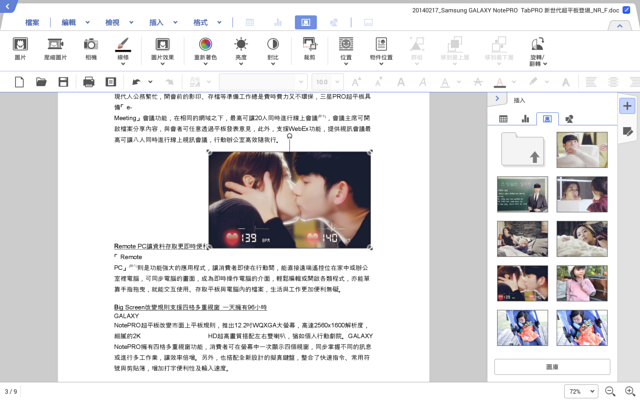Screen dimensions: 640x400
Task: Select the 裁剪 crop tool
Action: (309, 48)
